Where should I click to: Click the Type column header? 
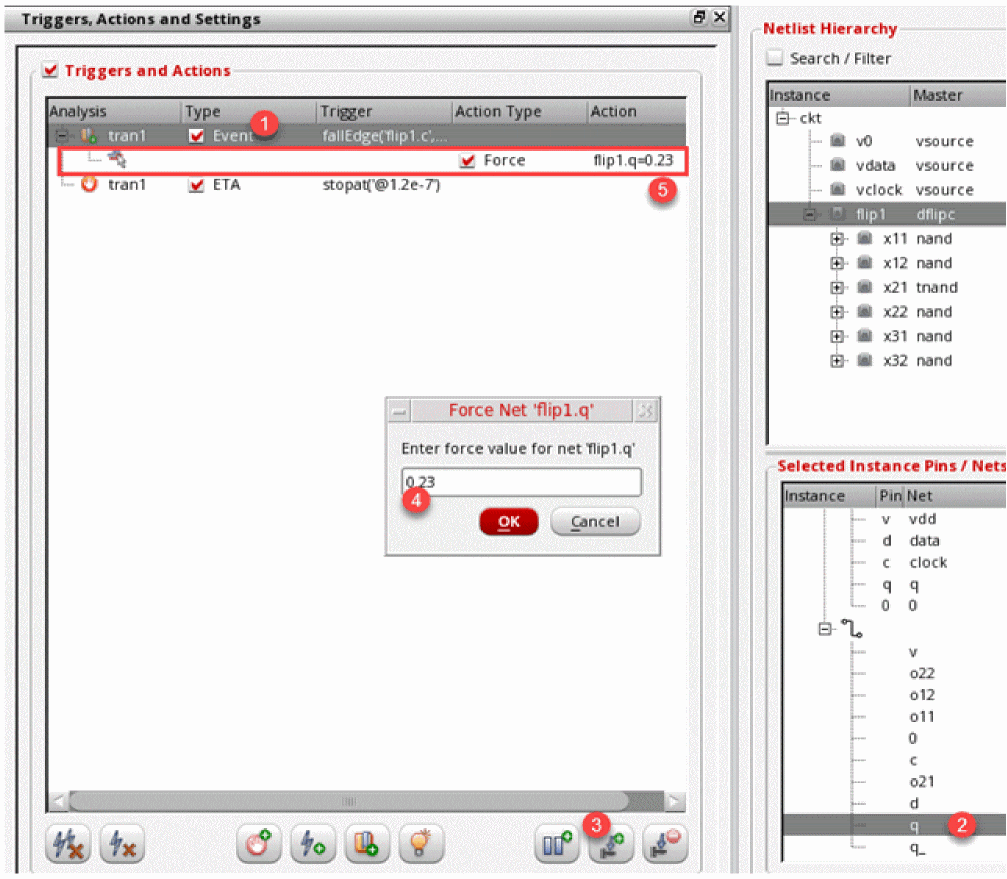click(x=249, y=111)
